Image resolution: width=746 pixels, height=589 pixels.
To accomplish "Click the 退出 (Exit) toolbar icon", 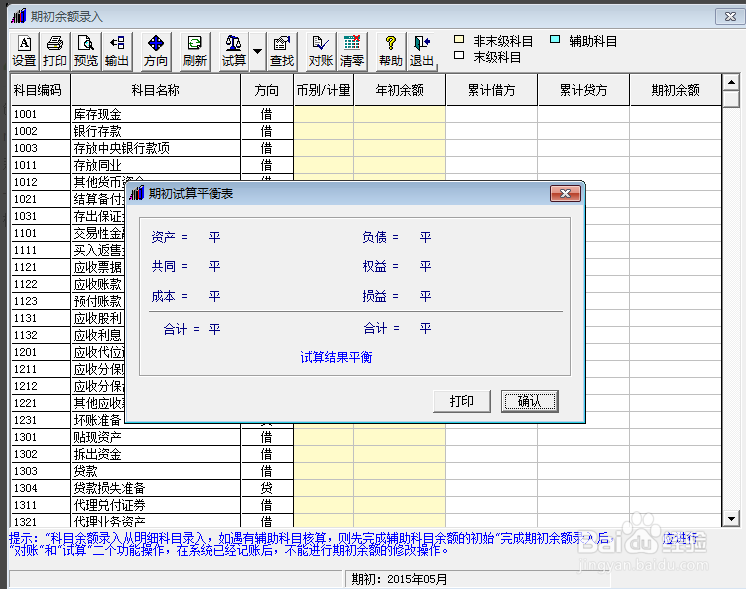I will 422,51.
